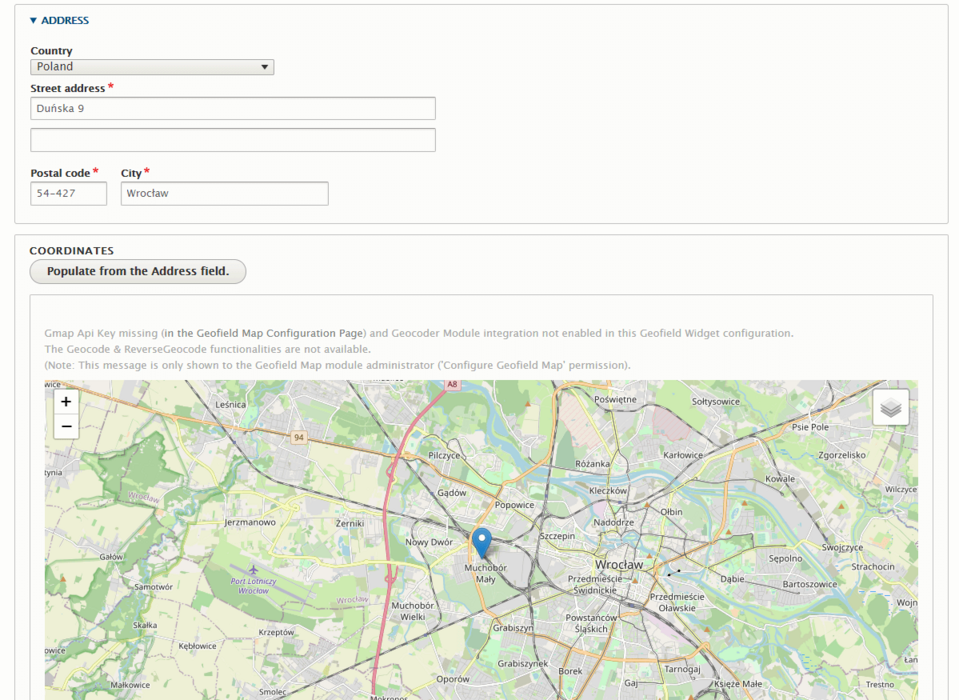Click the City field showing Wrocław

point(224,193)
